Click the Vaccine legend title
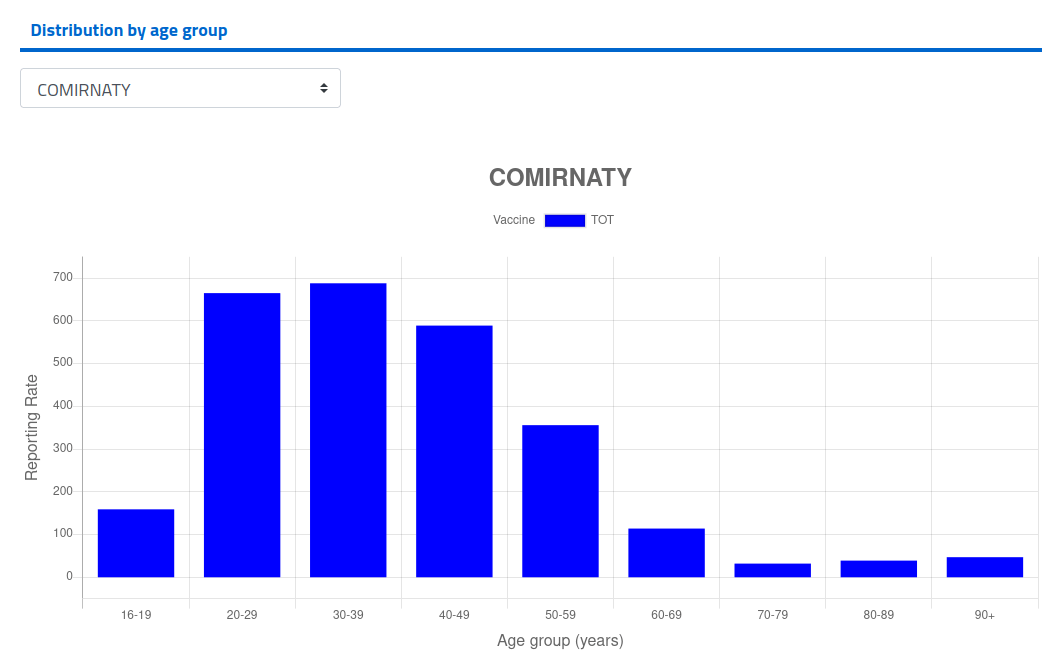The width and height of the screenshot is (1060, 653). point(514,220)
